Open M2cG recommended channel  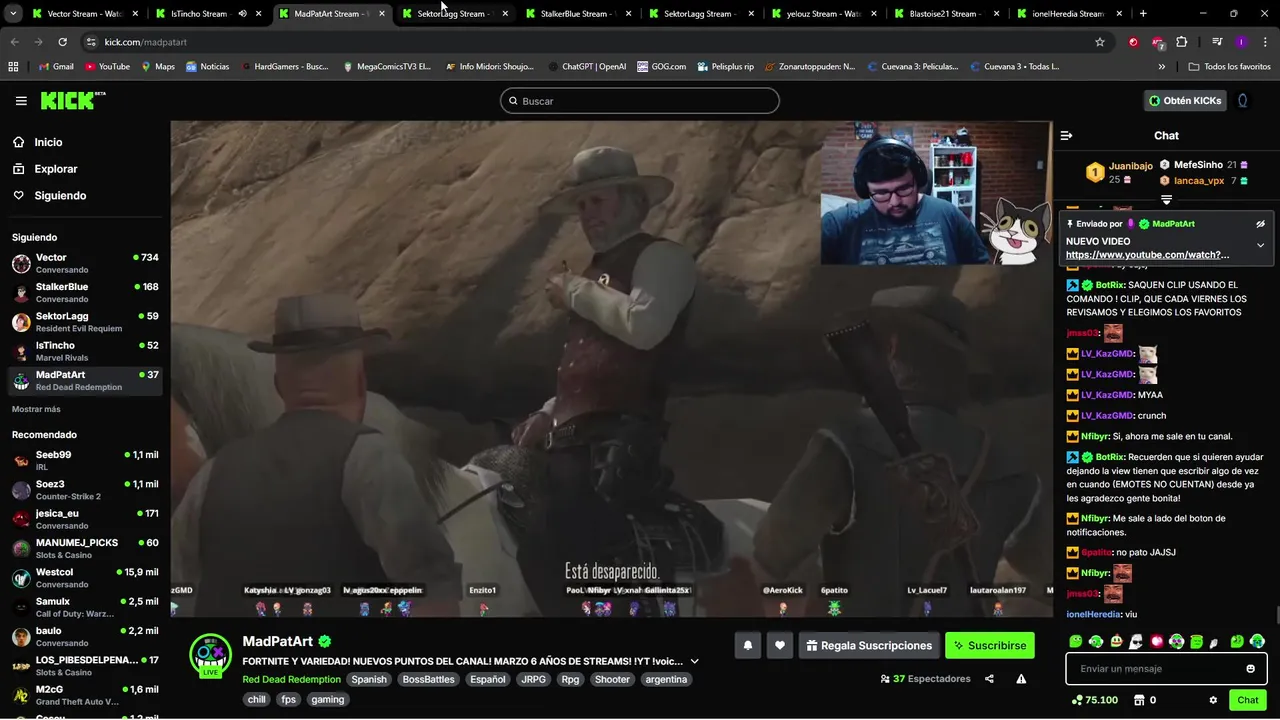pos(85,695)
